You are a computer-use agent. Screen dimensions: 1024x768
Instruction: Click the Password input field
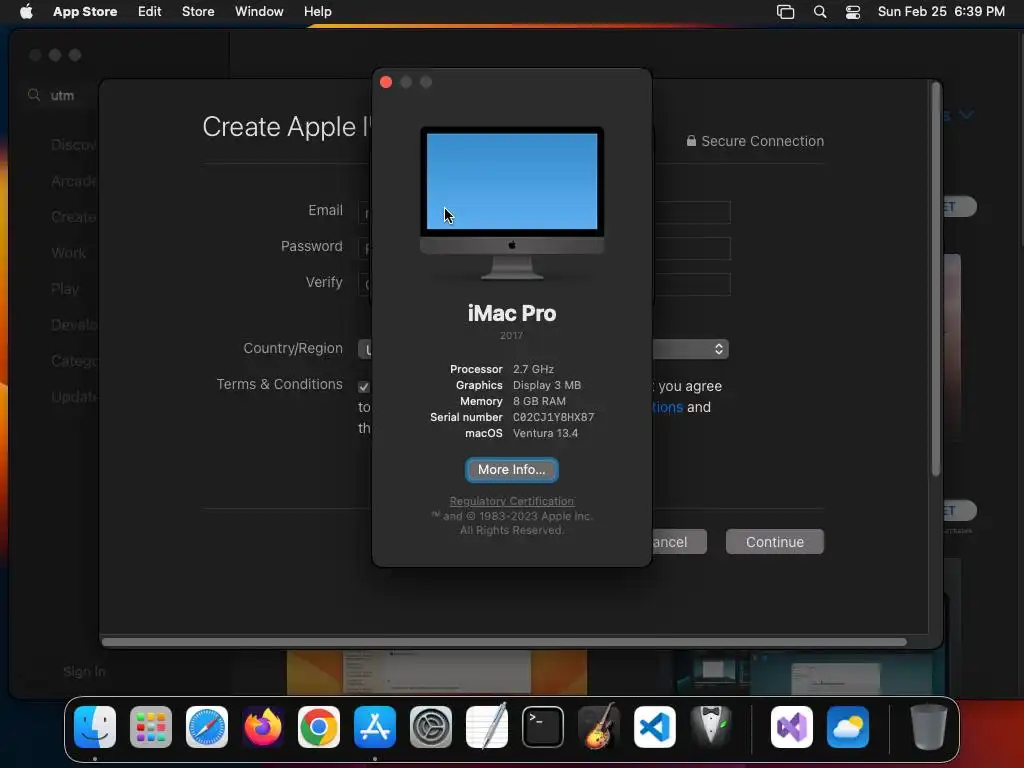coord(691,248)
